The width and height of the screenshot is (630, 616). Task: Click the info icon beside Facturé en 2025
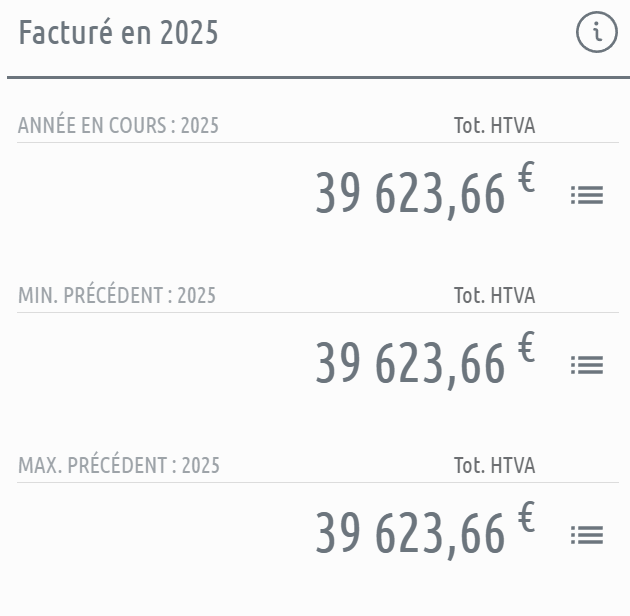click(597, 34)
